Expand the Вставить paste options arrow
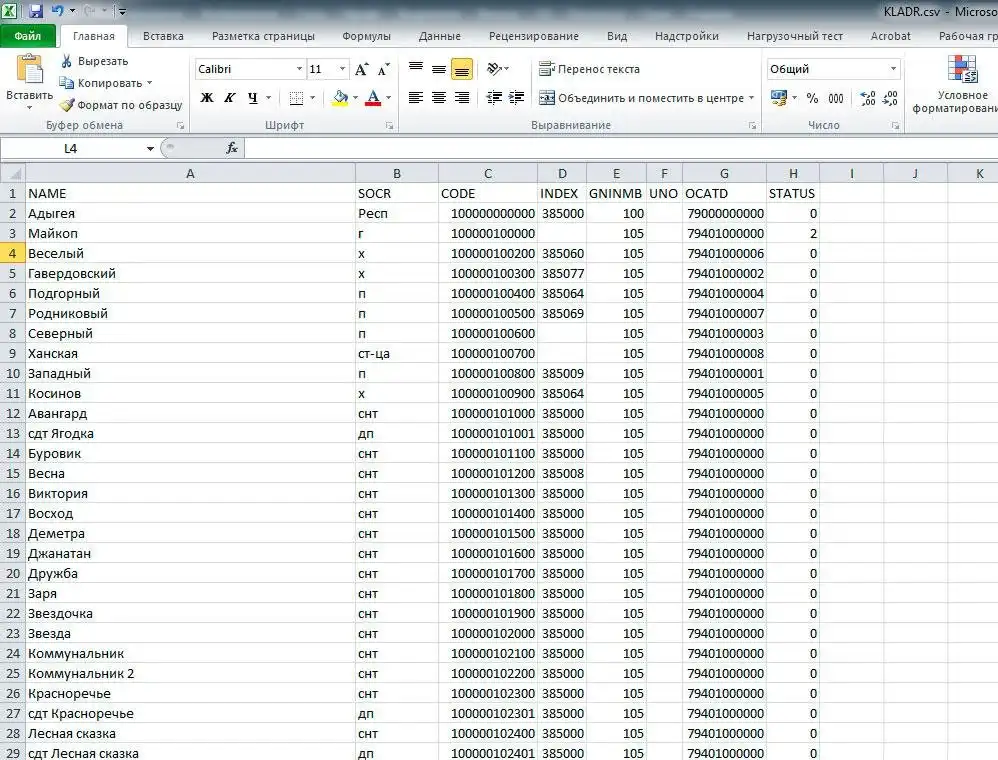The height and width of the screenshot is (760, 998). 29,108
